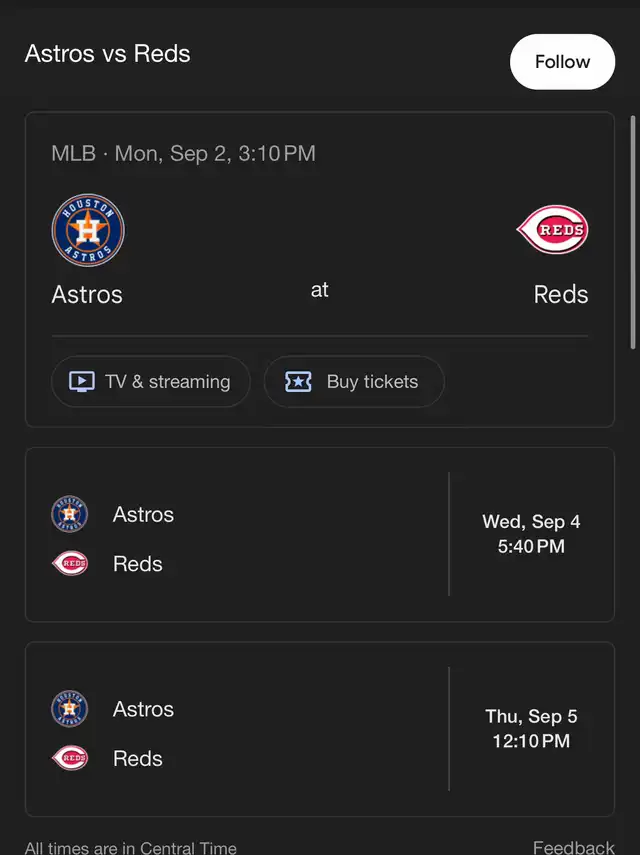
Task: Open the Feedback link
Action: tap(573, 847)
